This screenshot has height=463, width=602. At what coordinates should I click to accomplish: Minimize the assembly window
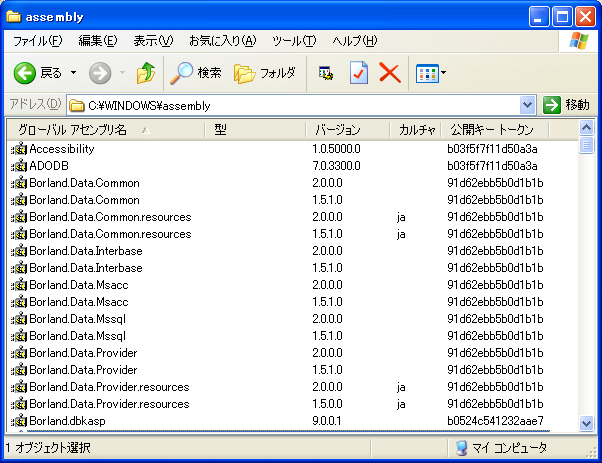pos(539,17)
